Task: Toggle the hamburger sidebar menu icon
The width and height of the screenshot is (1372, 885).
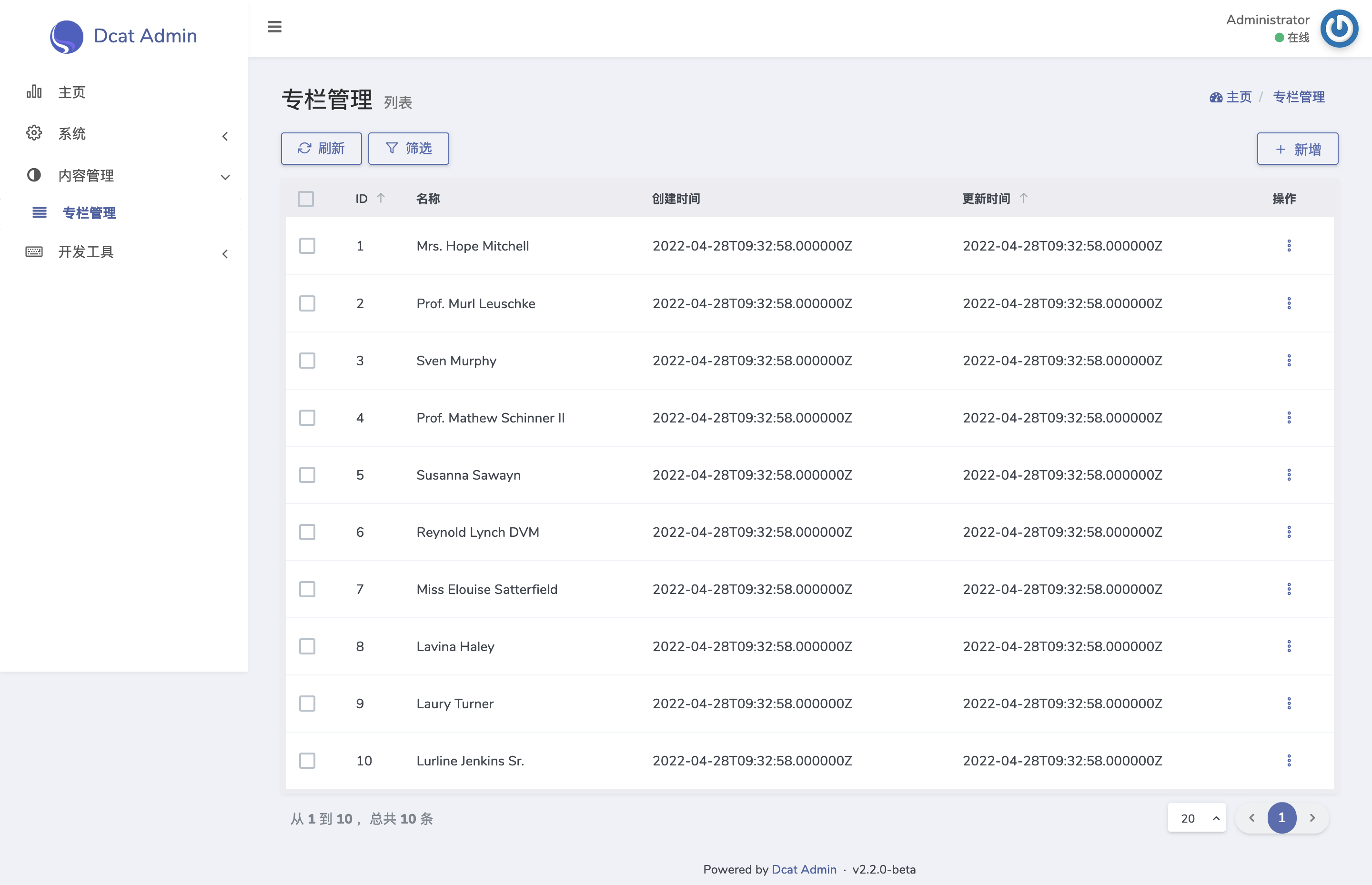Action: (x=274, y=27)
